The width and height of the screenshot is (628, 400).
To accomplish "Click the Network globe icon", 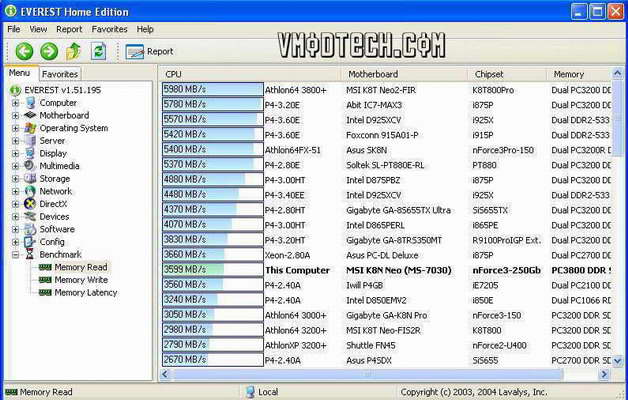I will tap(30, 191).
